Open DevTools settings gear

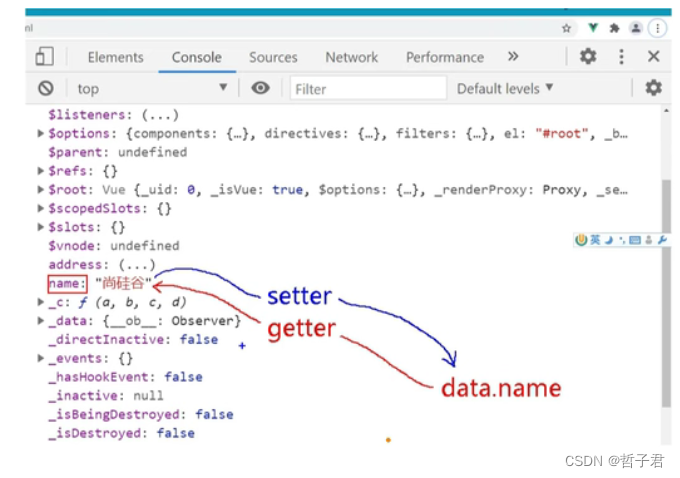(x=588, y=56)
